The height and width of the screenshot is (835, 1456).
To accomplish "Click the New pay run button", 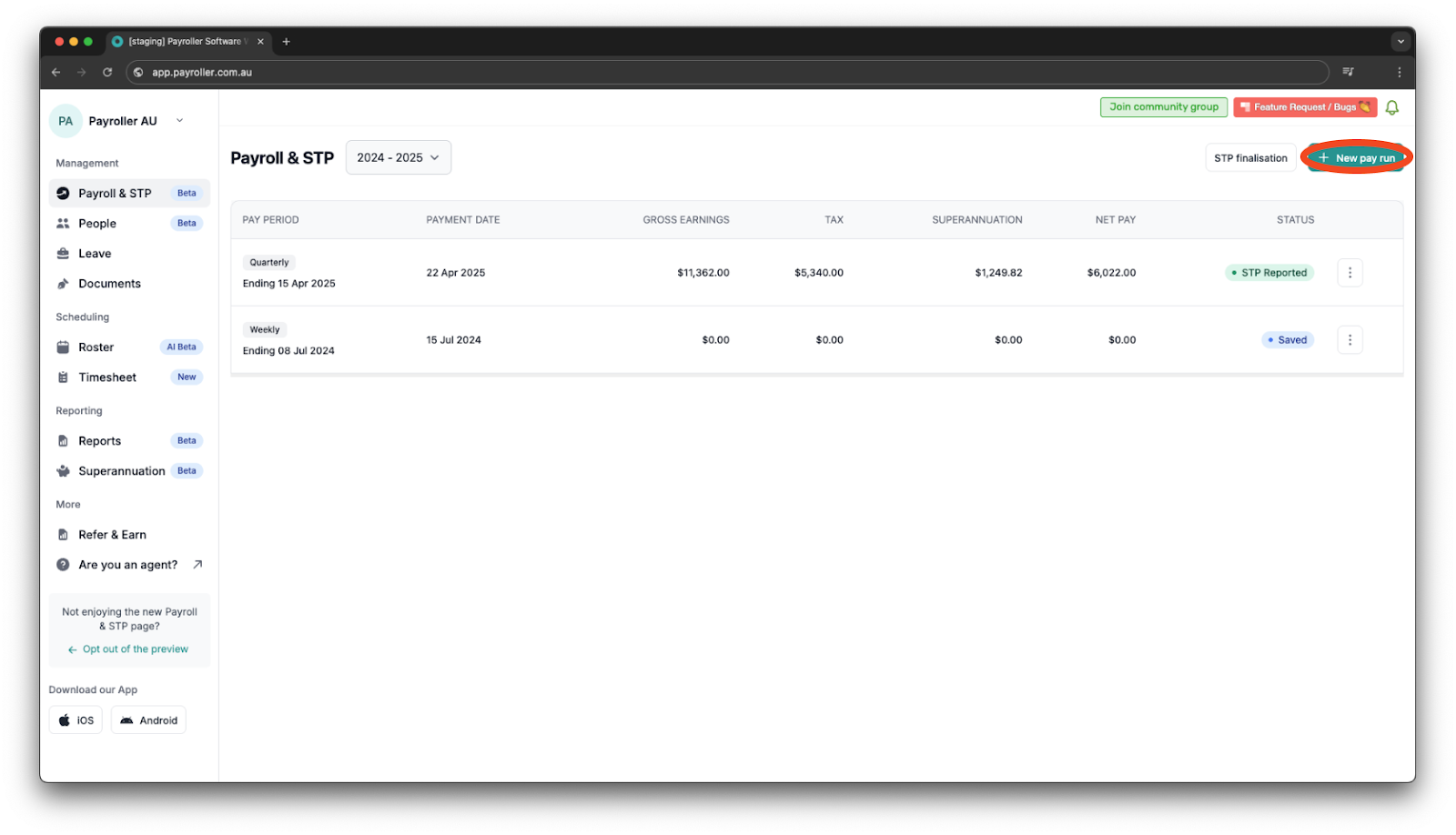I will tap(1355, 157).
